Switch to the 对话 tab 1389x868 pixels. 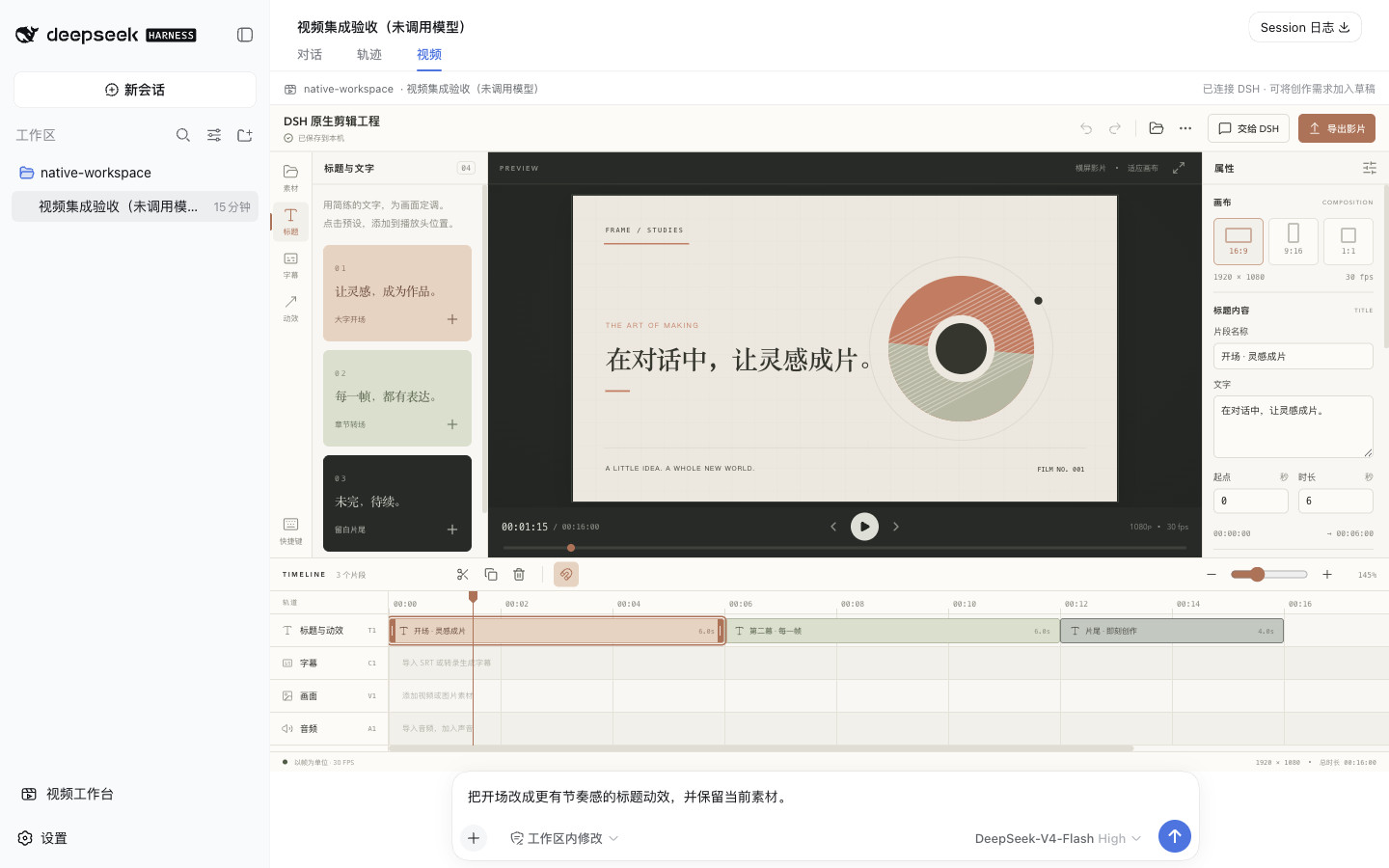pyautogui.click(x=310, y=55)
